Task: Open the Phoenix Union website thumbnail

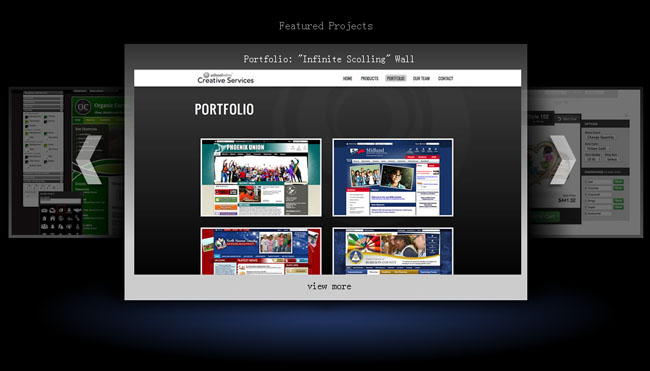Action: click(261, 177)
